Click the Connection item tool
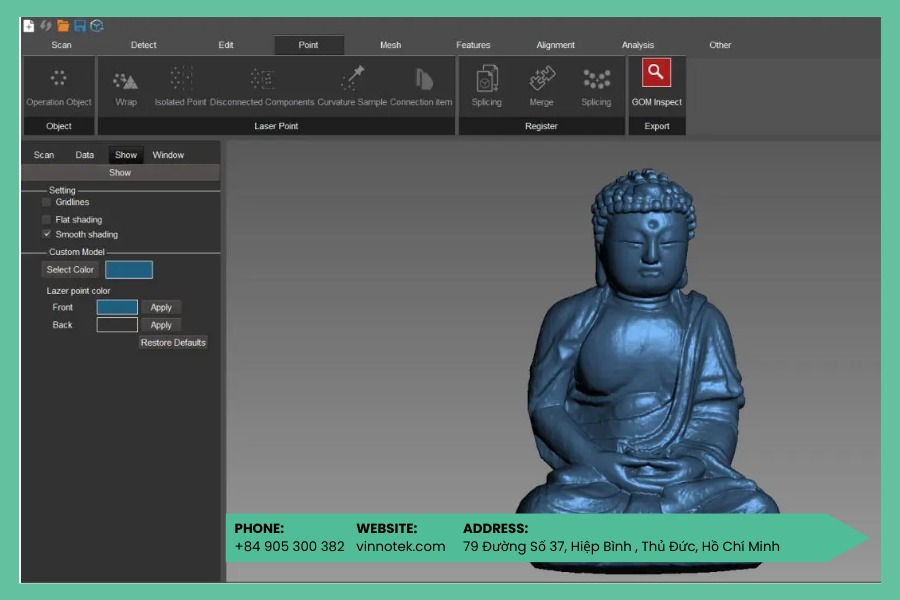The width and height of the screenshot is (900, 600). pyautogui.click(x=421, y=87)
